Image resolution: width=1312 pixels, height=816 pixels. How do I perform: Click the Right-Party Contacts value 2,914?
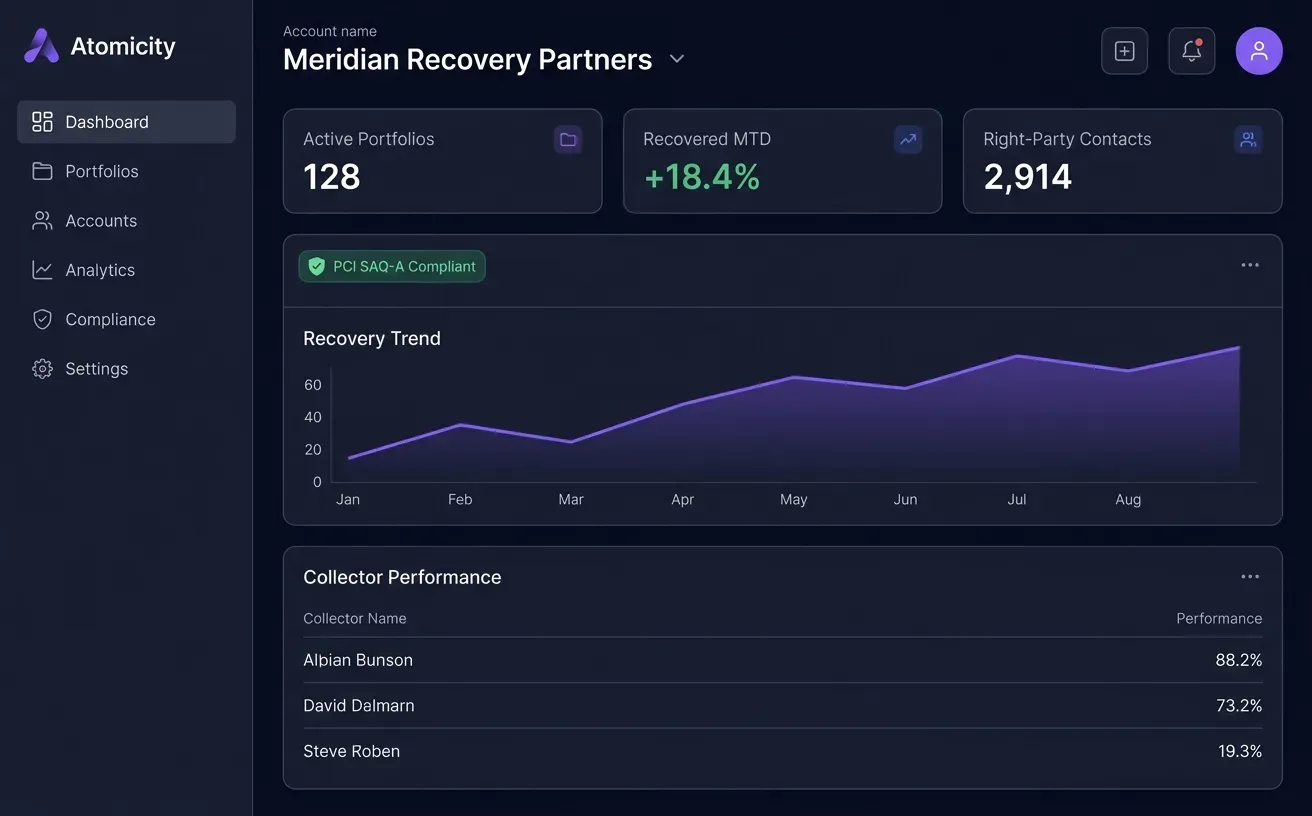click(x=1028, y=177)
